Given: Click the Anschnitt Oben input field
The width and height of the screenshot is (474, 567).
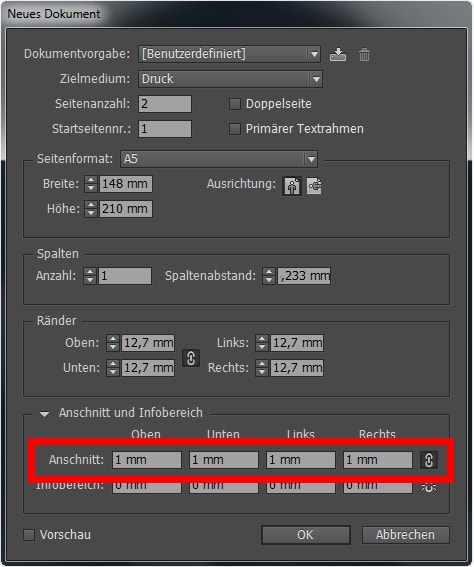Looking at the screenshot, I should [x=146, y=460].
